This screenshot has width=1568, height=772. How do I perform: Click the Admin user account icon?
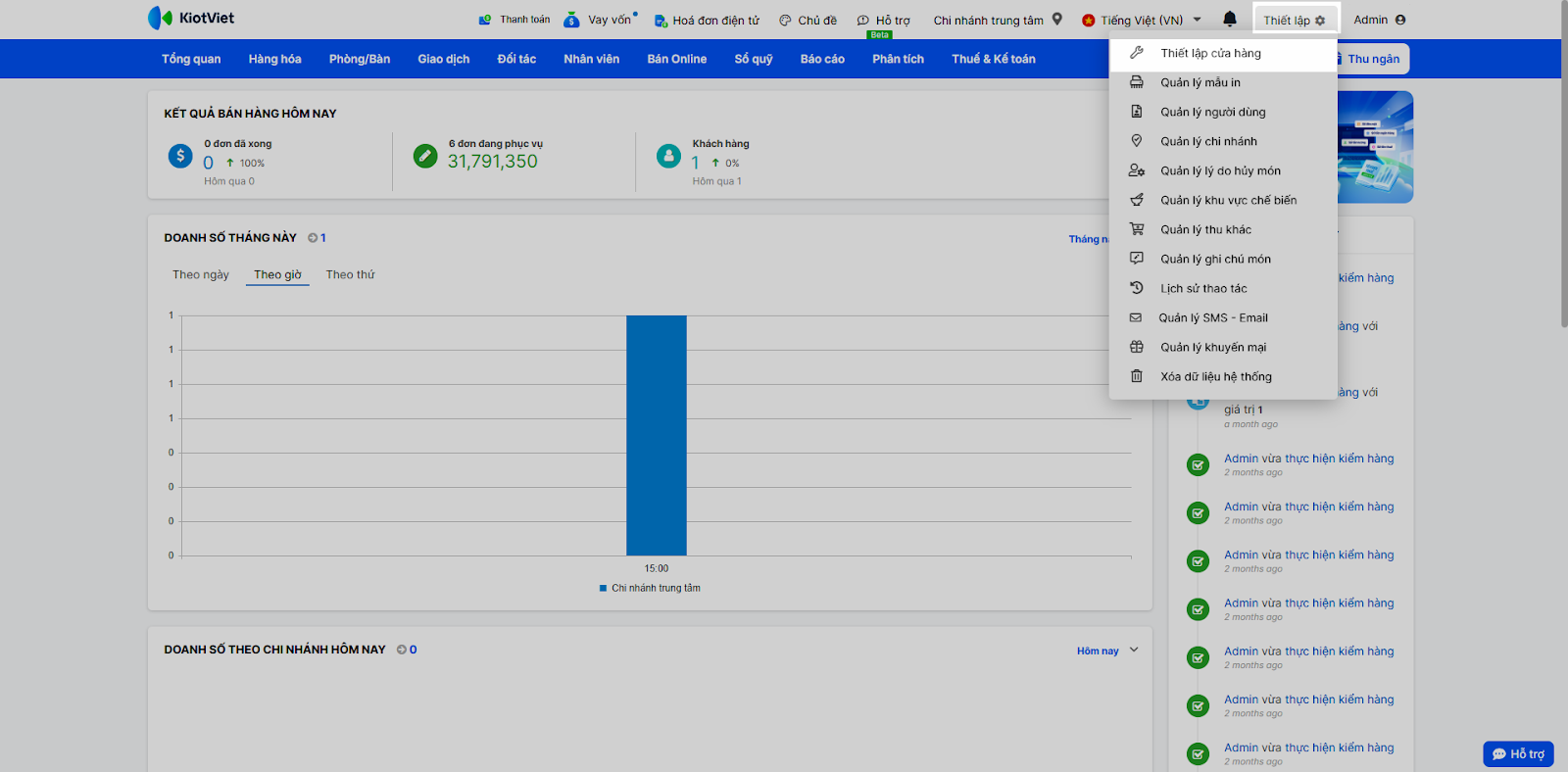[x=1400, y=20]
